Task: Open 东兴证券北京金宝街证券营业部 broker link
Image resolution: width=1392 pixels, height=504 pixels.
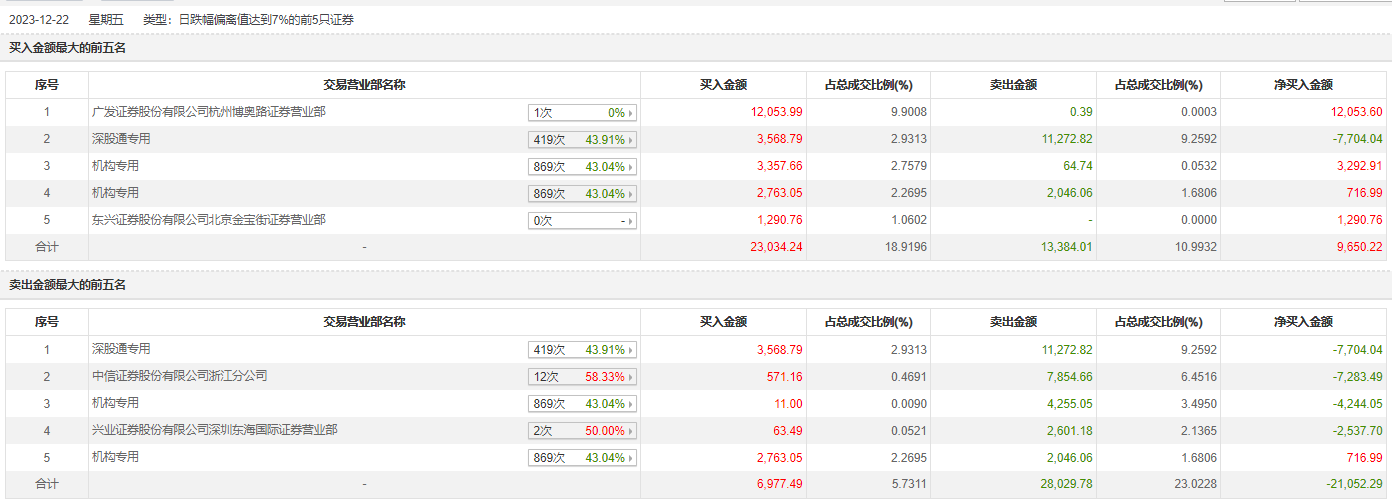Action: click(208, 220)
